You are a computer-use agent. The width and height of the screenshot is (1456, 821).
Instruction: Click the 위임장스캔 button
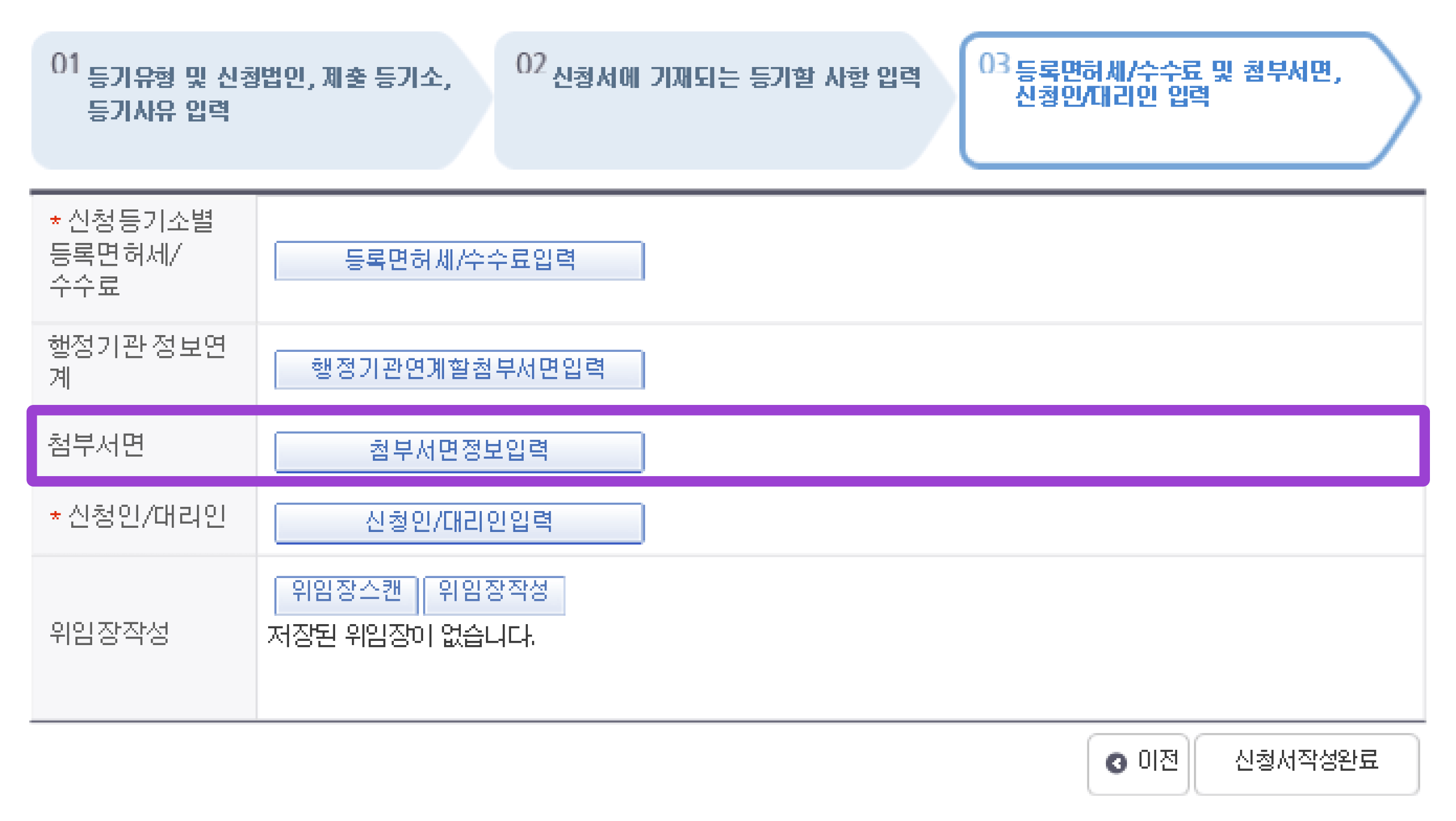tap(346, 593)
